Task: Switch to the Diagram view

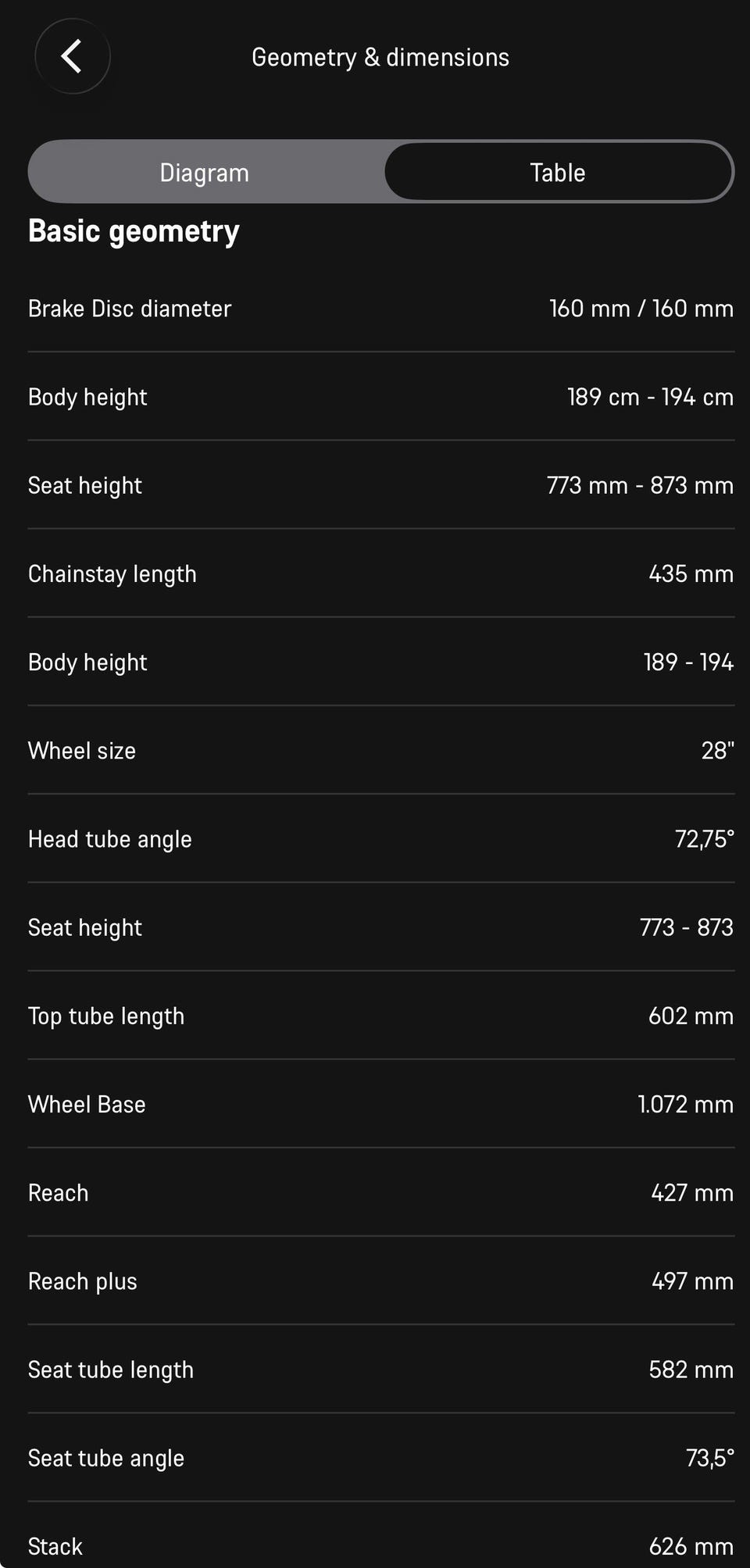Action: click(205, 172)
